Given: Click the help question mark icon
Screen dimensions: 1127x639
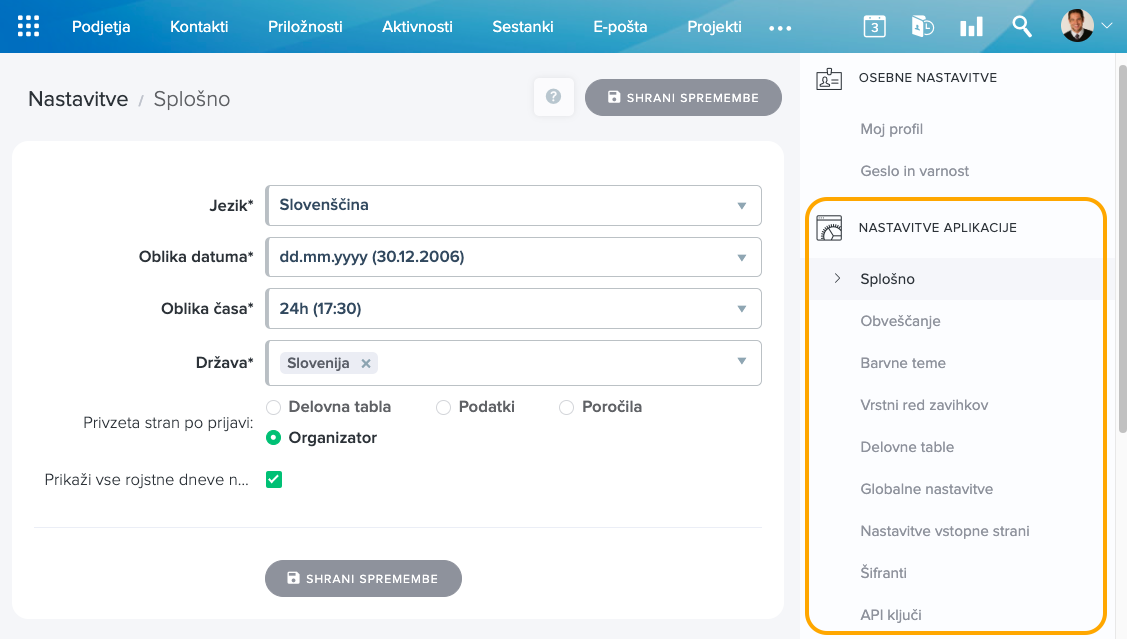Looking at the screenshot, I should pos(553,97).
